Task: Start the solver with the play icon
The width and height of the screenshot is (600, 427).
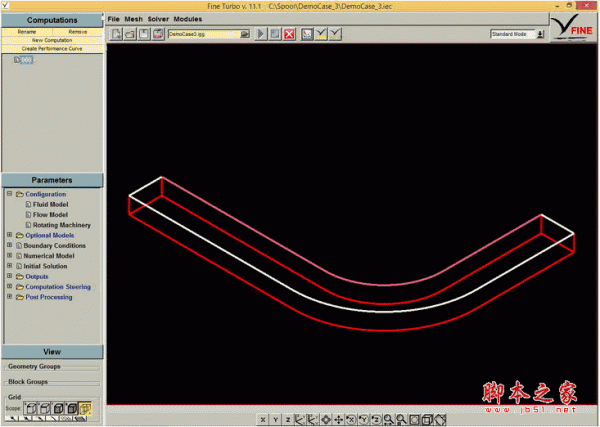Action: pyautogui.click(x=261, y=34)
